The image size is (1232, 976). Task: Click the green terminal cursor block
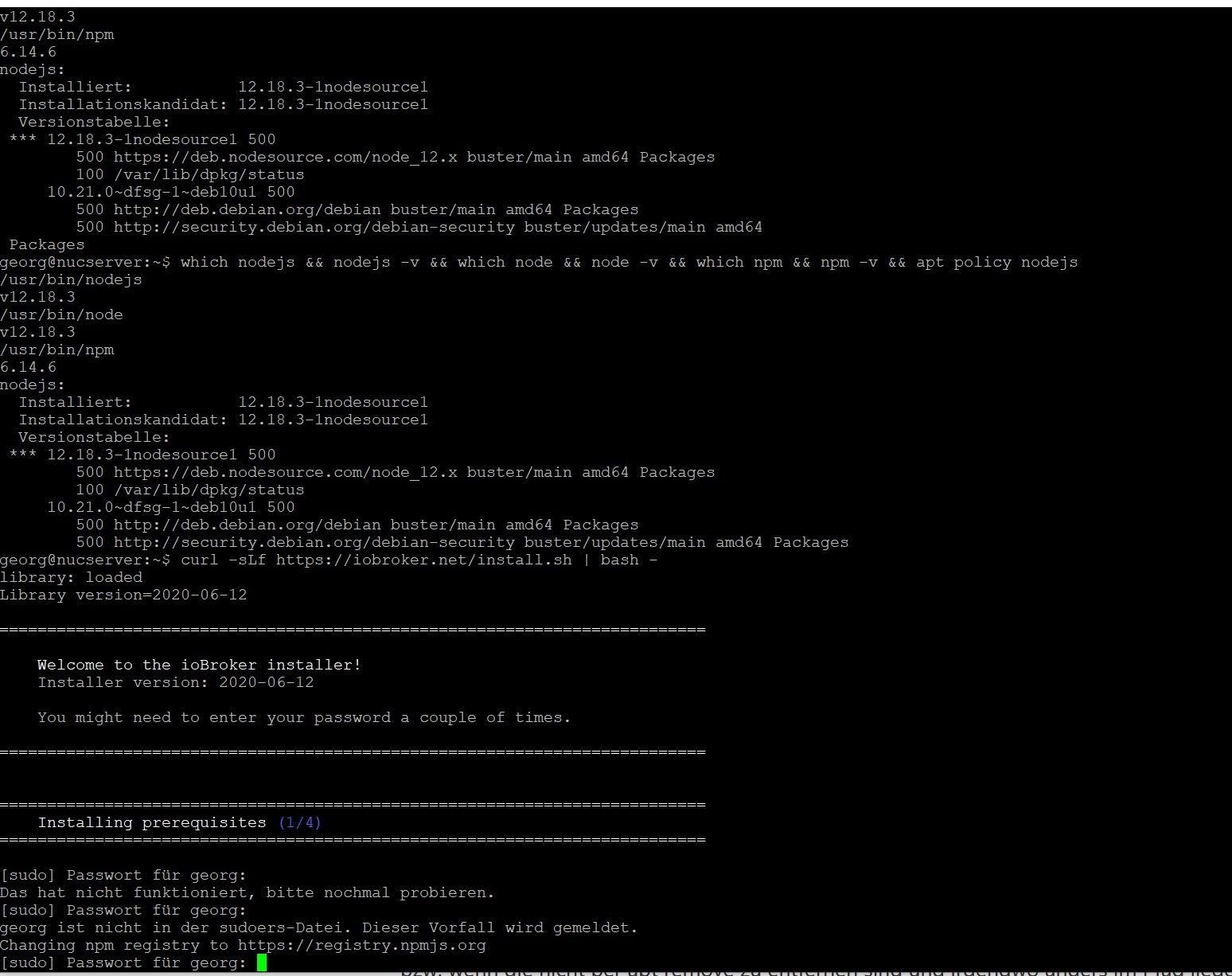point(262,963)
